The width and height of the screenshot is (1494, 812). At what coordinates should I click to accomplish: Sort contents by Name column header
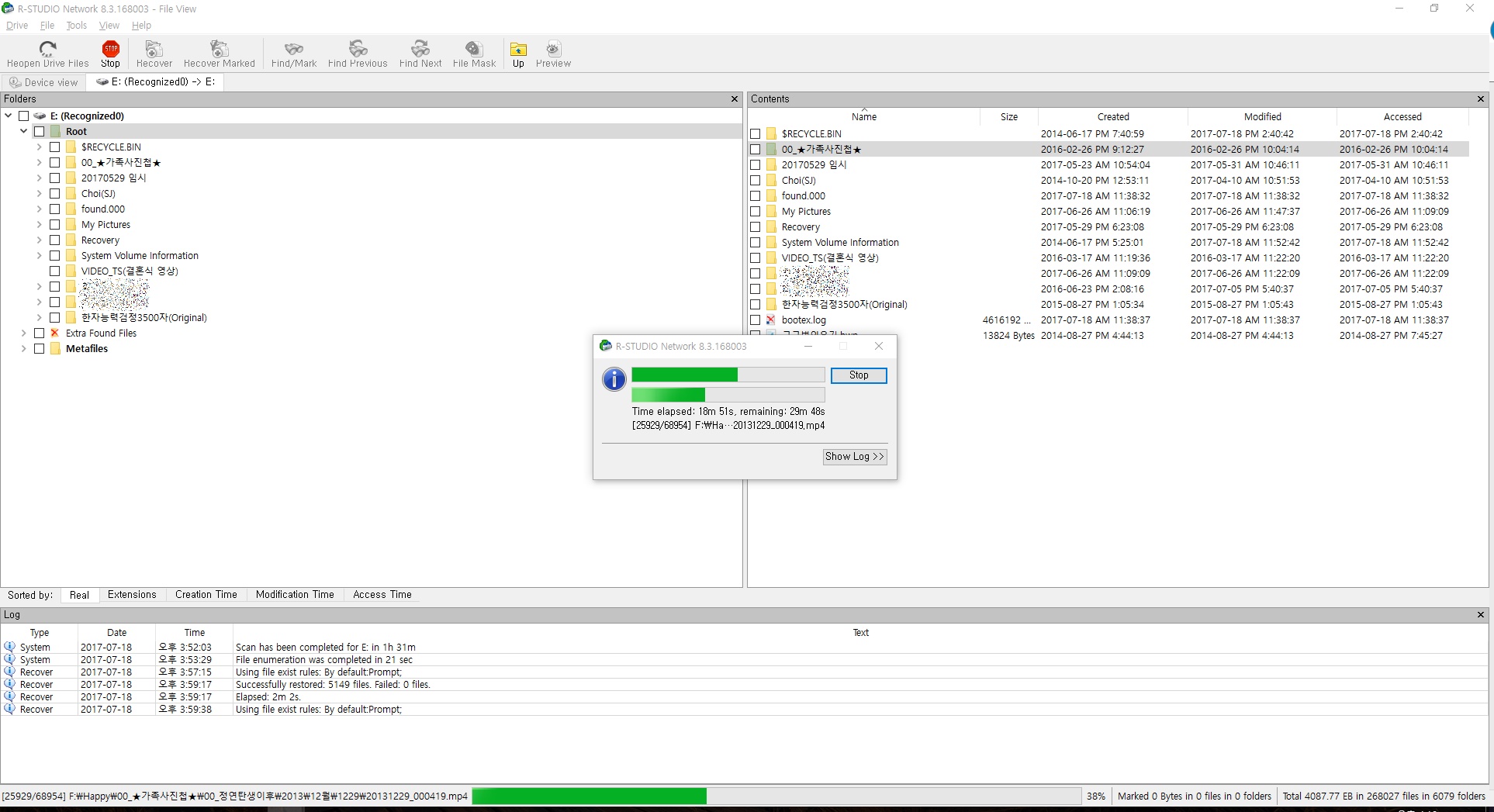coord(863,117)
